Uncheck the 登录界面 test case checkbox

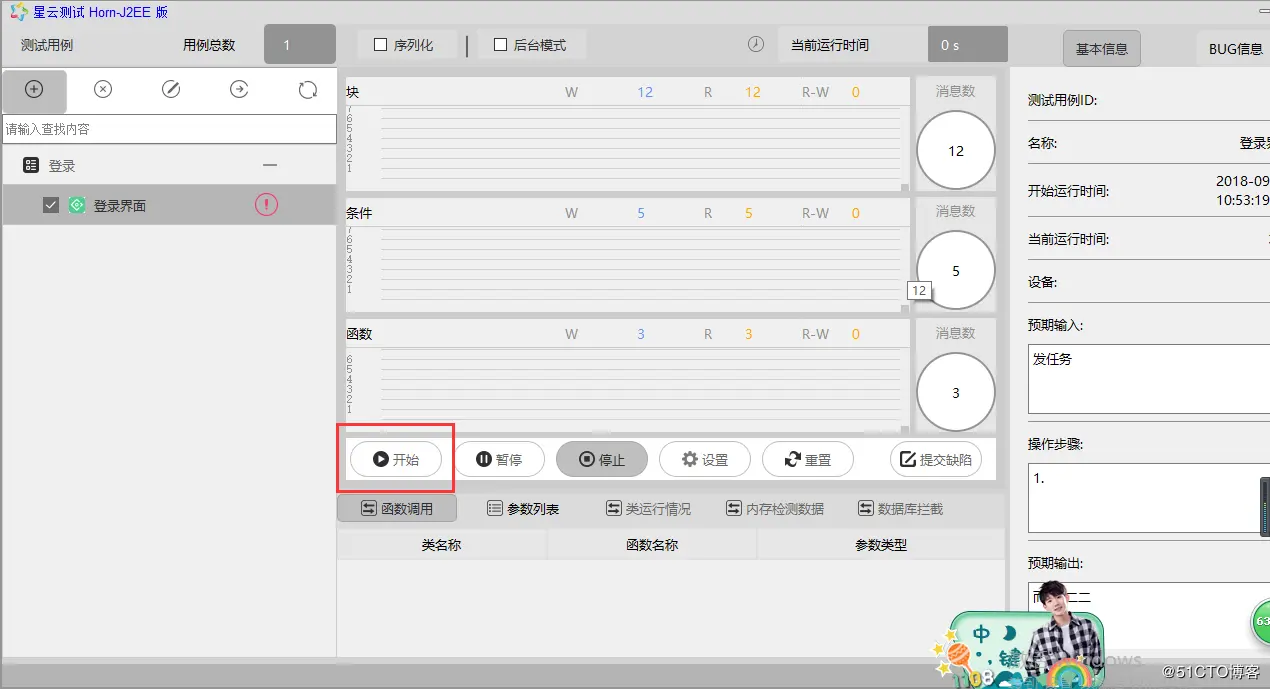[x=51, y=205]
